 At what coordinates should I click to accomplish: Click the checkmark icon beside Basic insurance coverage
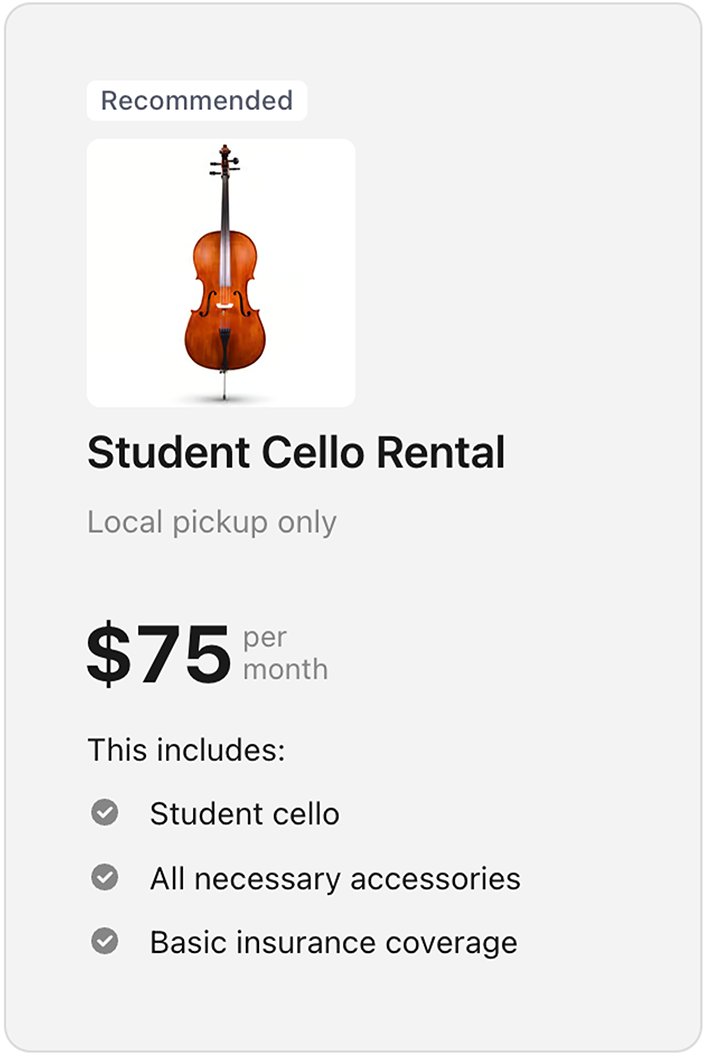(105, 941)
